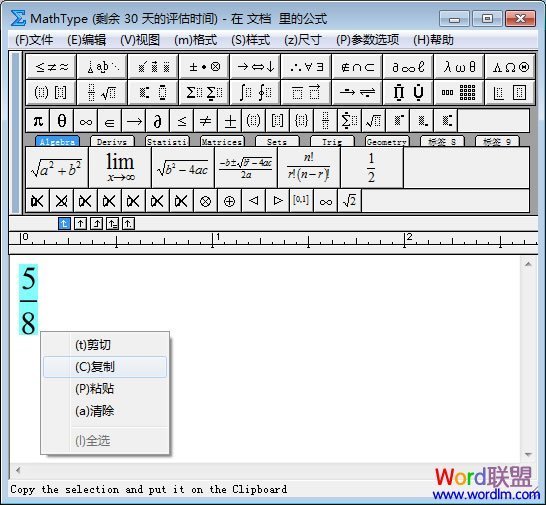Choose Cut (剪切) from the context menu
The height and width of the screenshot is (505, 546).
point(105,344)
